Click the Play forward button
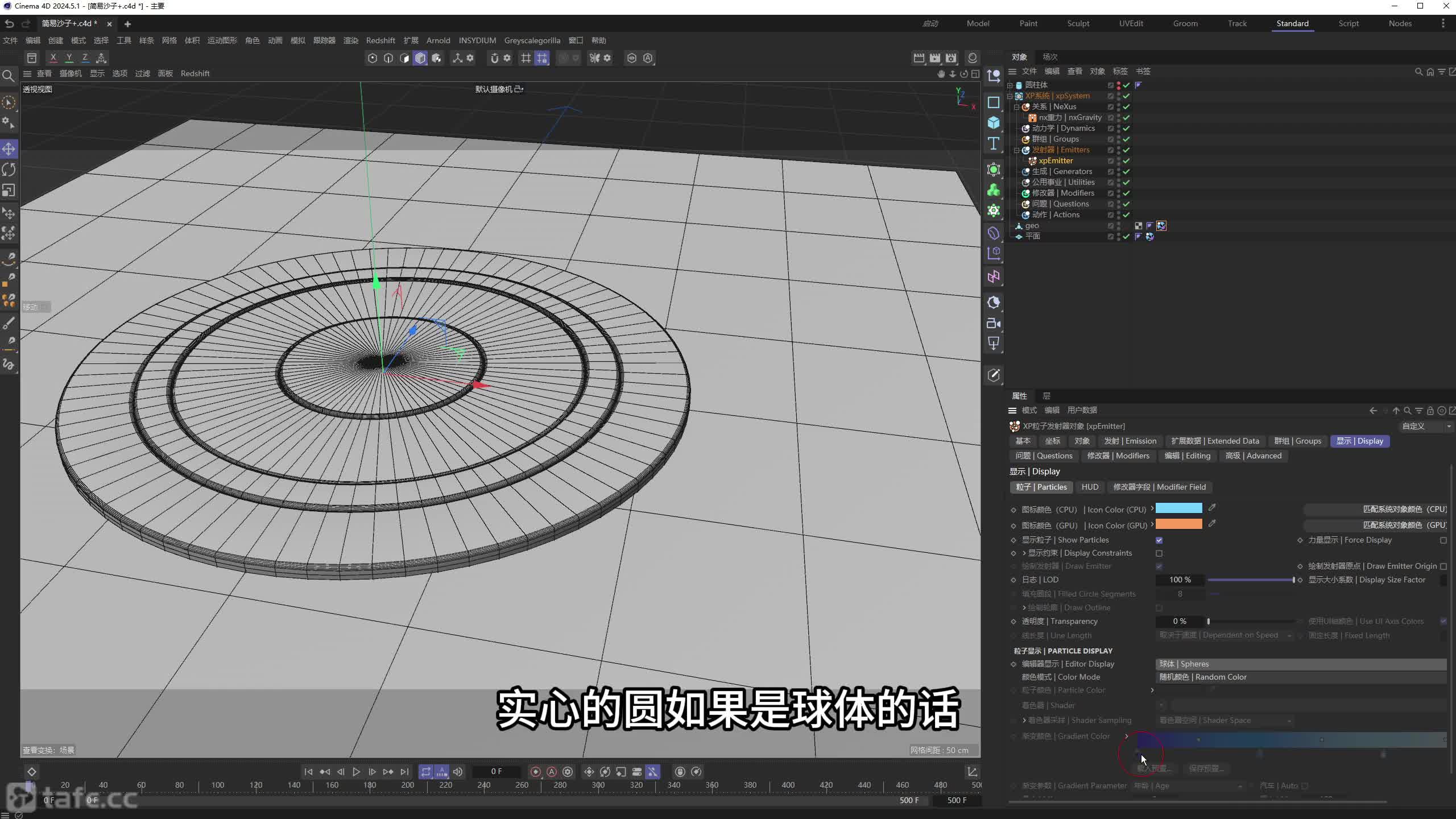 356,772
